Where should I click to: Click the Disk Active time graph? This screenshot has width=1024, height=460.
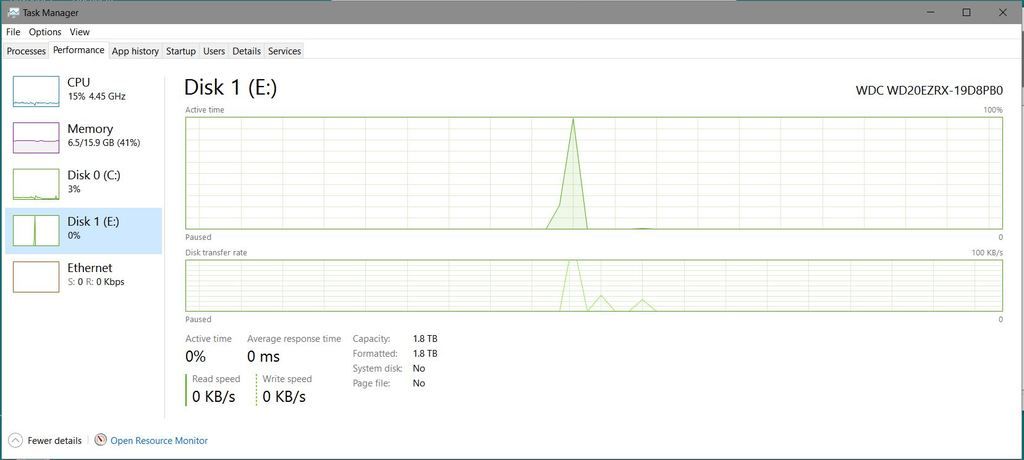[x=593, y=173]
